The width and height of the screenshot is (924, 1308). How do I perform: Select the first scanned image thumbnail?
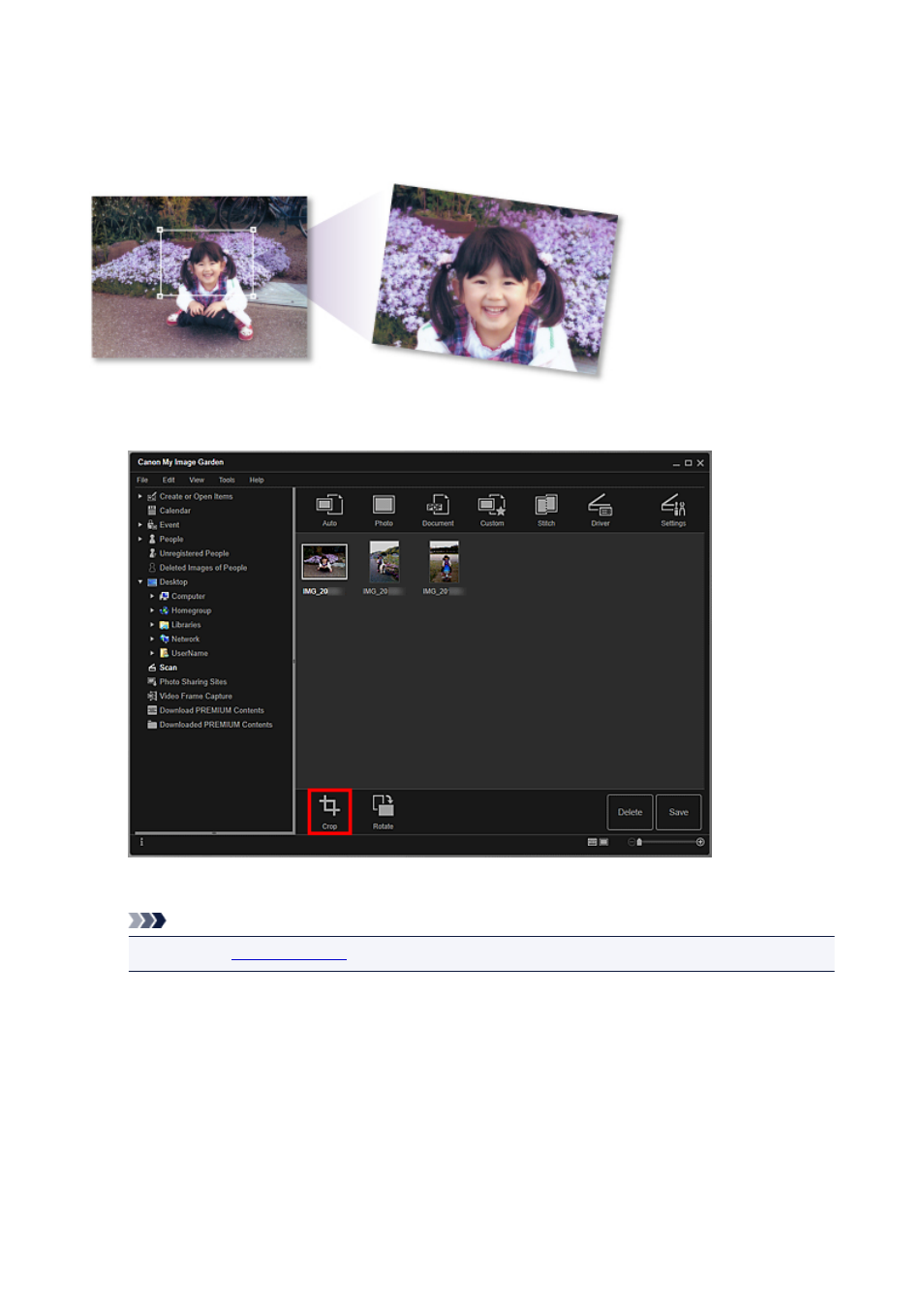(x=324, y=561)
